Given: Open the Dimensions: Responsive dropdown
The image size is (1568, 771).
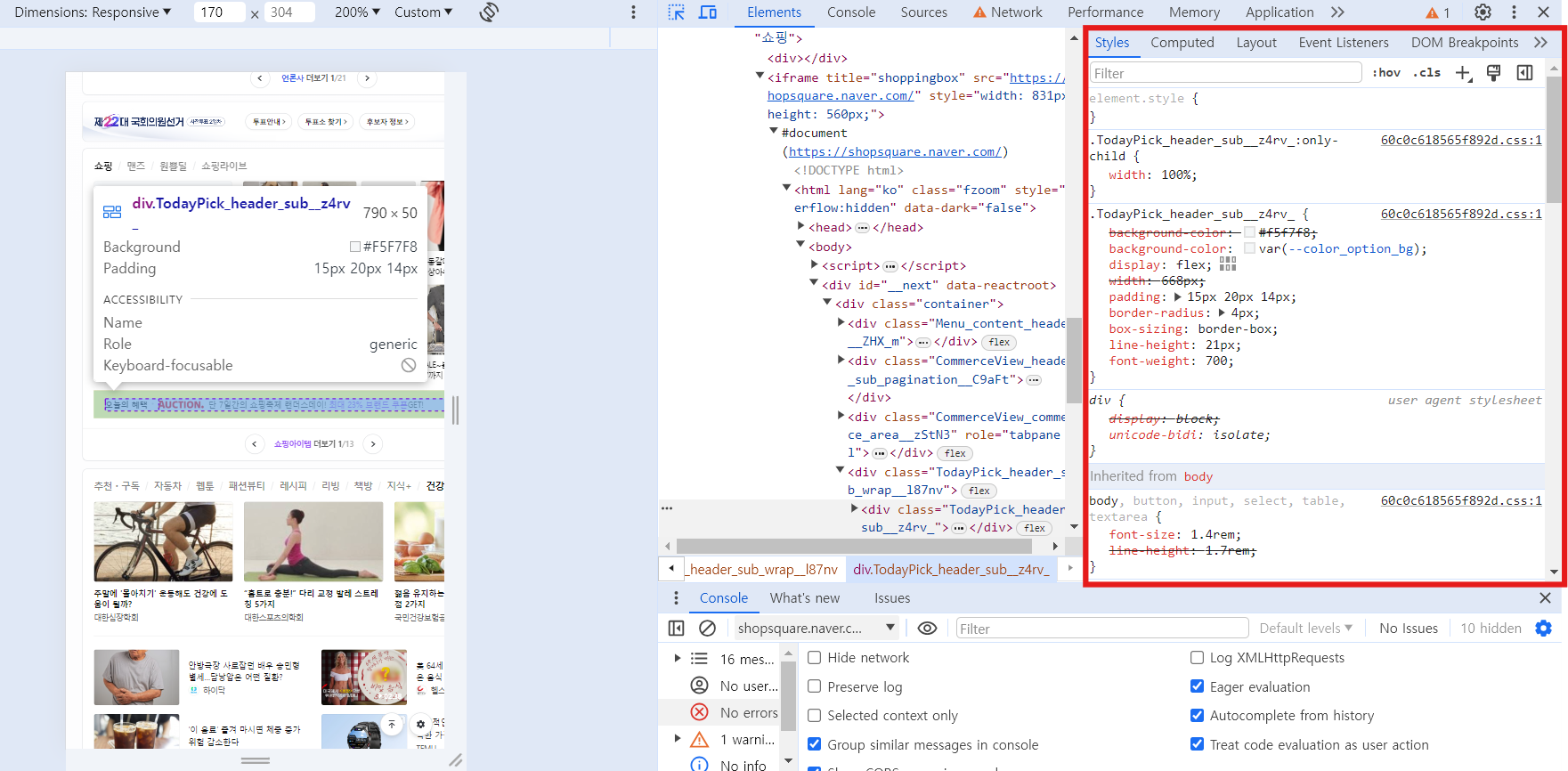Looking at the screenshot, I should 93,12.
